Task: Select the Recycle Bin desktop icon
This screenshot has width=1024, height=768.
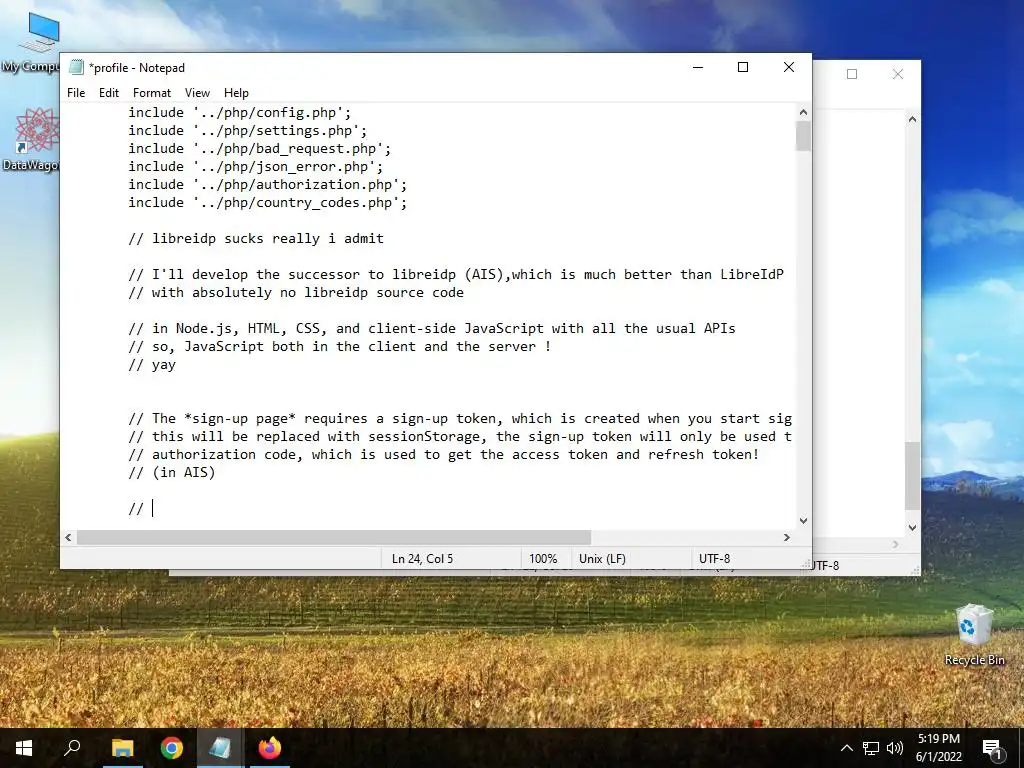Action: (974, 635)
